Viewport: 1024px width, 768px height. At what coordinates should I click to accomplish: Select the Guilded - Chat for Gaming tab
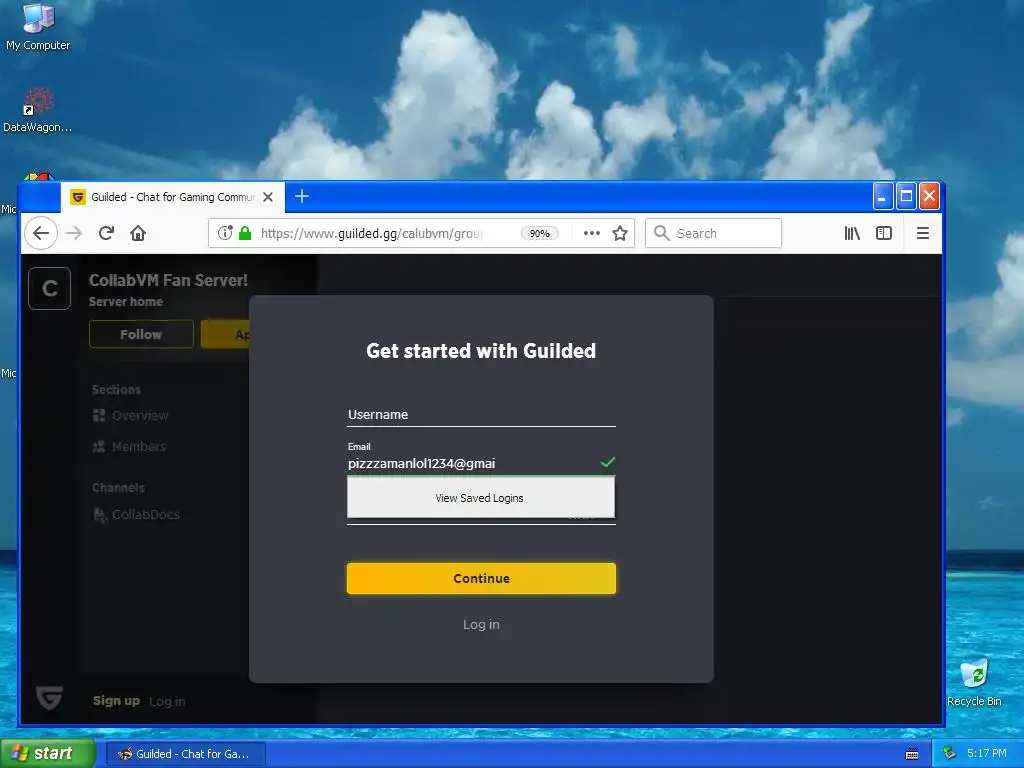172,197
